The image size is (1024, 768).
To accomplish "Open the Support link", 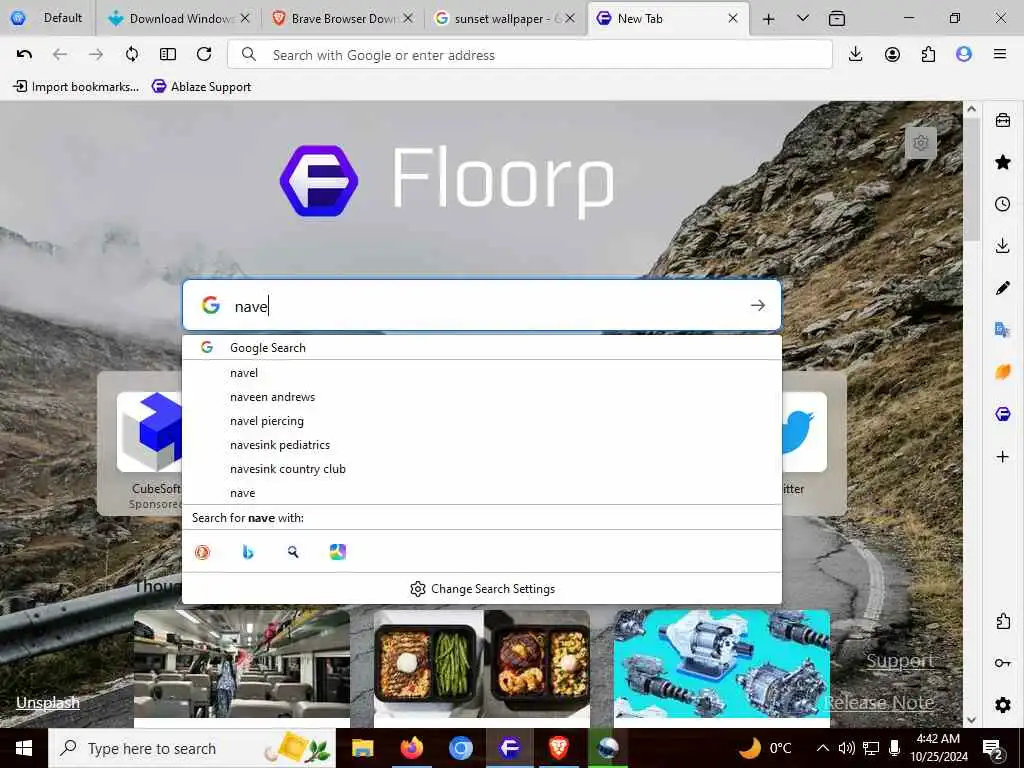I will point(900,661).
